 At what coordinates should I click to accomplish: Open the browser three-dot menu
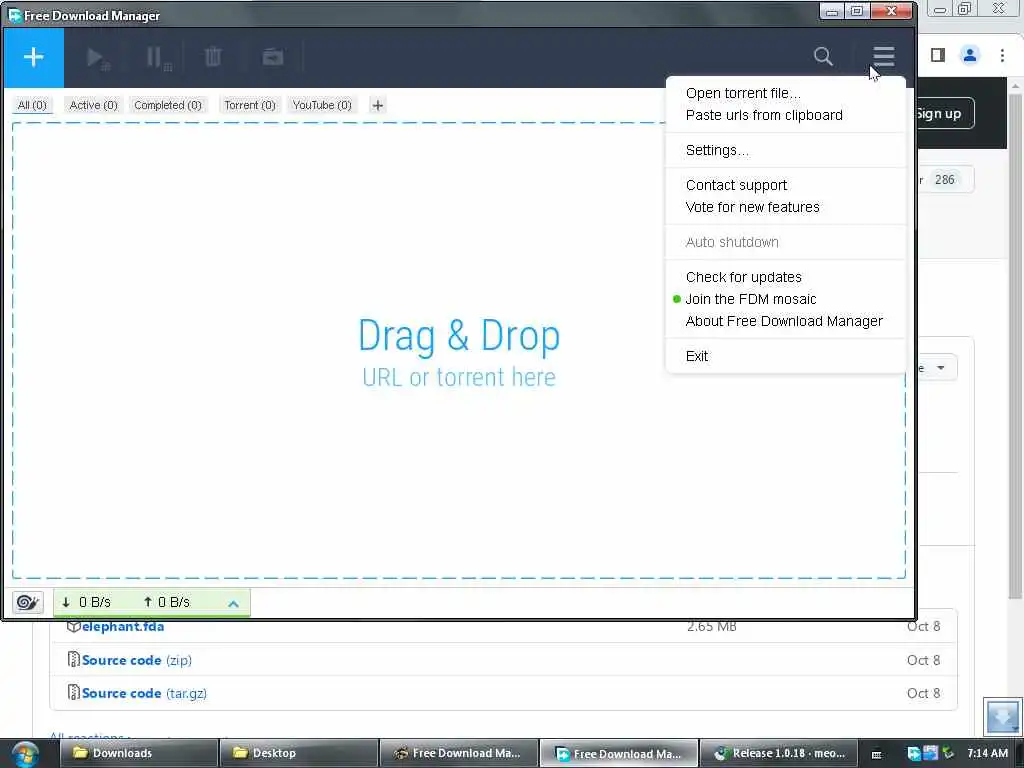(1002, 56)
